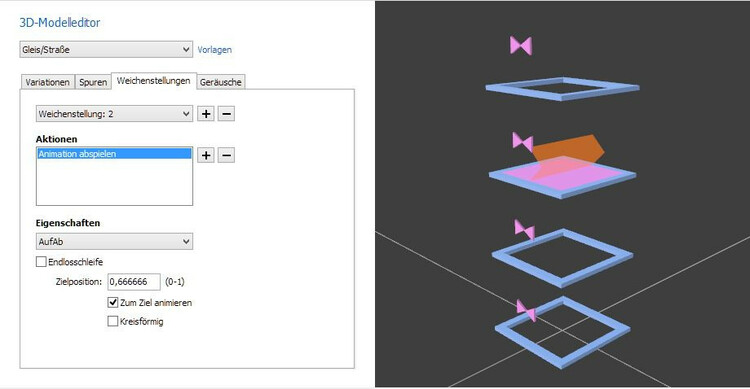Click the Zielposition input field
The height and width of the screenshot is (389, 750).
tap(134, 282)
